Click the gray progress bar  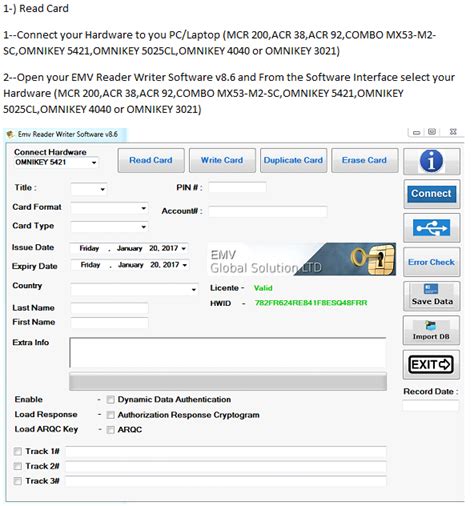[x=228, y=382]
